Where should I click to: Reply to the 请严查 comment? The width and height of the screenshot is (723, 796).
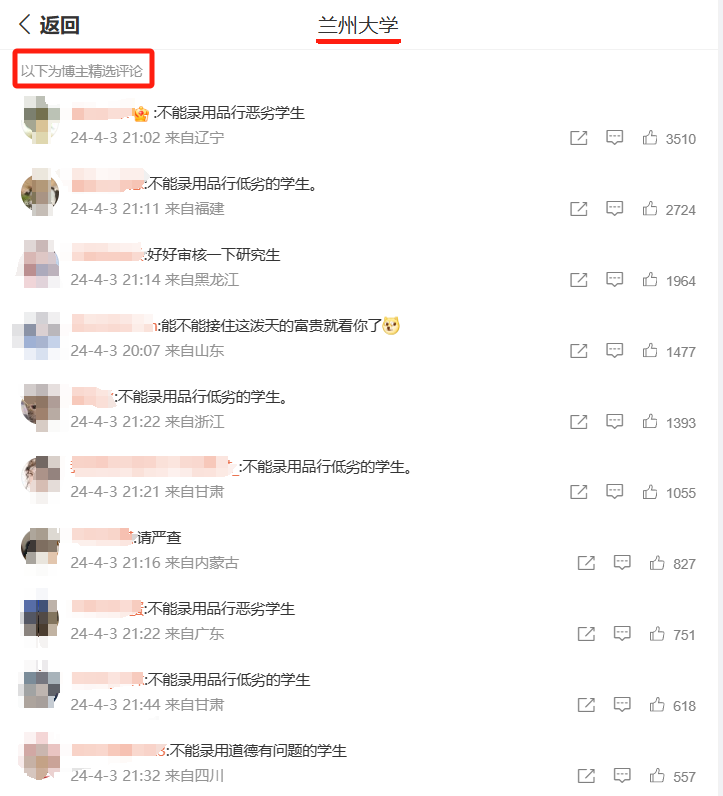pyautogui.click(x=622, y=562)
